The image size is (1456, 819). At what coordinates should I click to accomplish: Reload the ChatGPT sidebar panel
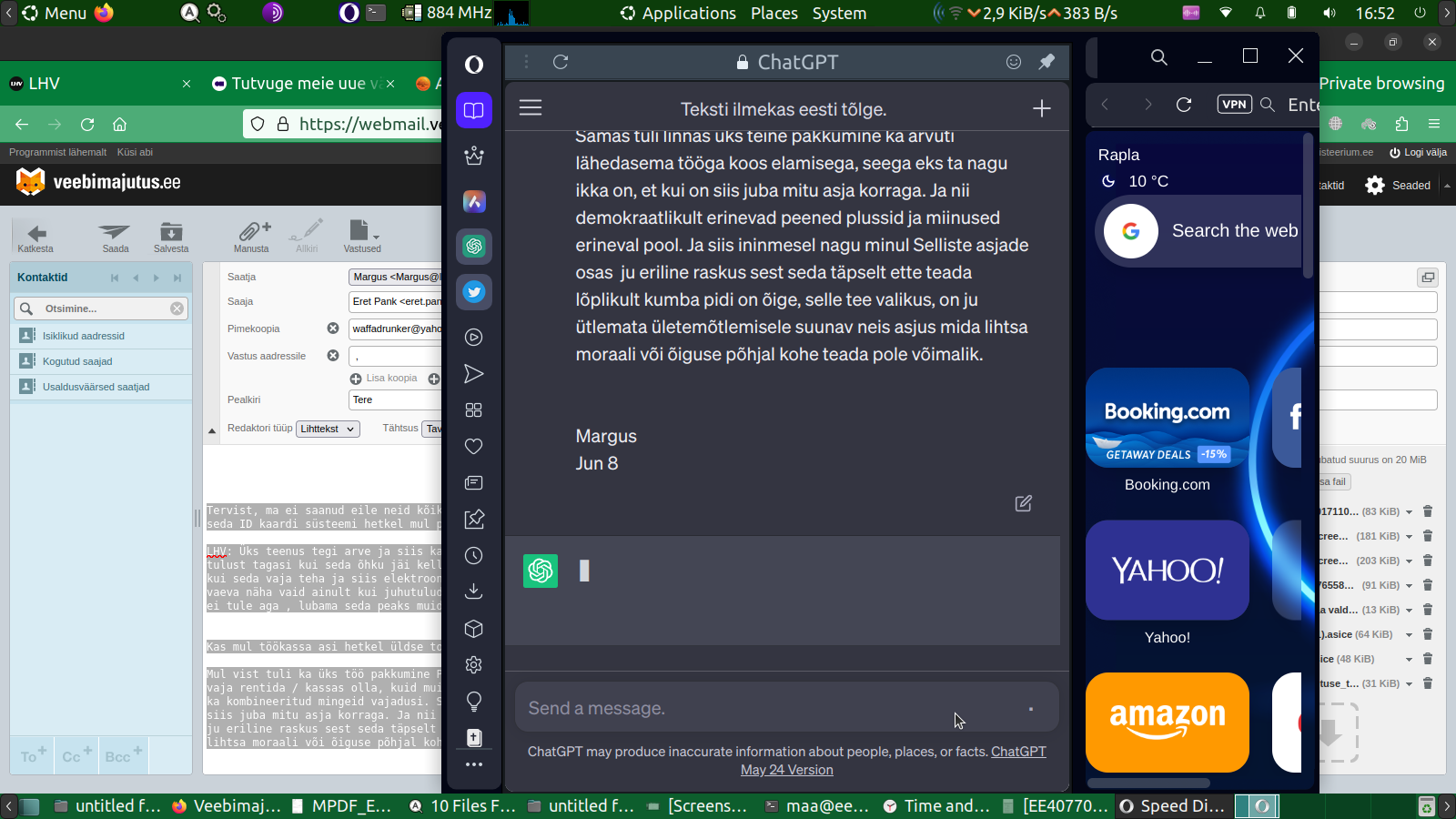(x=561, y=62)
